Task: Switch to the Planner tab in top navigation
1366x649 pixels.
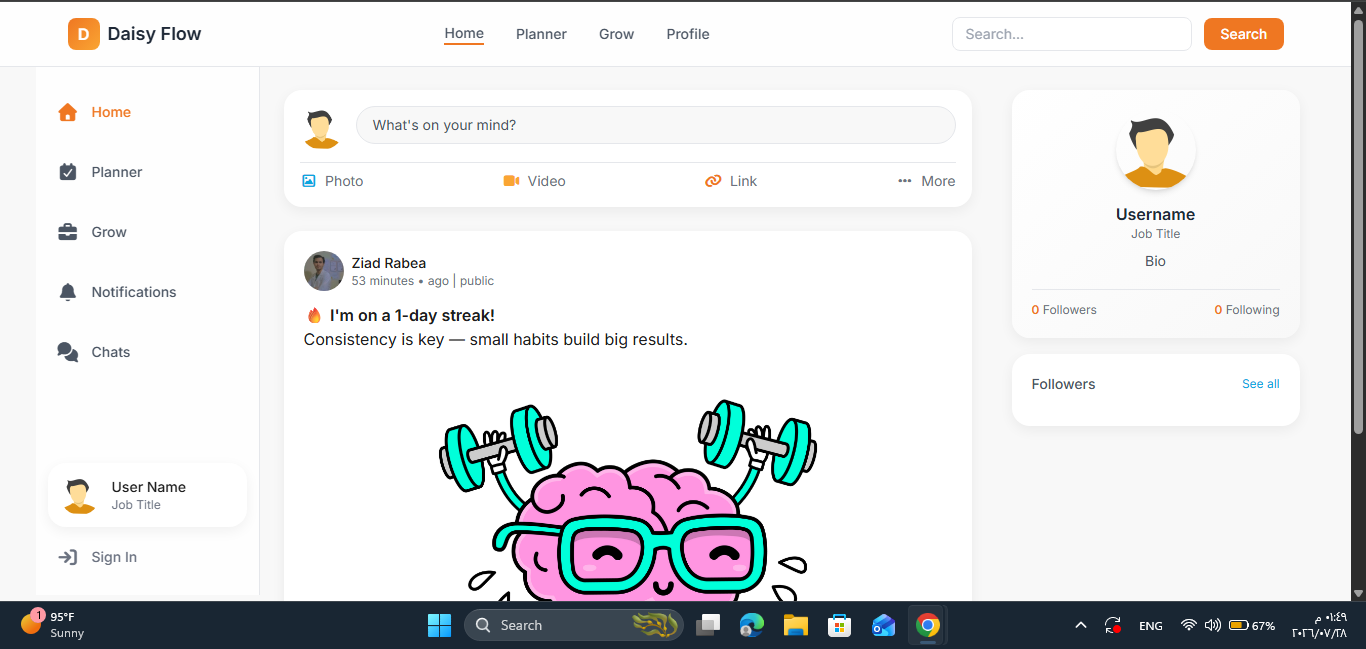Action: [x=541, y=34]
